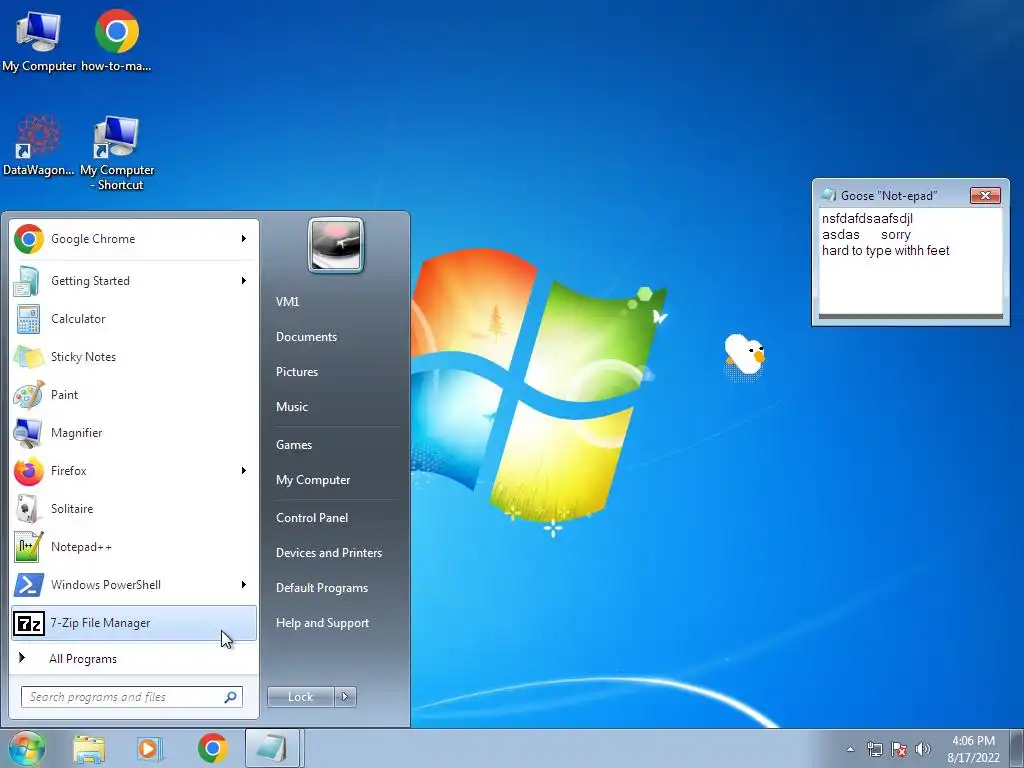
Task: Open Calculator in Start menu
Action: coord(134,319)
